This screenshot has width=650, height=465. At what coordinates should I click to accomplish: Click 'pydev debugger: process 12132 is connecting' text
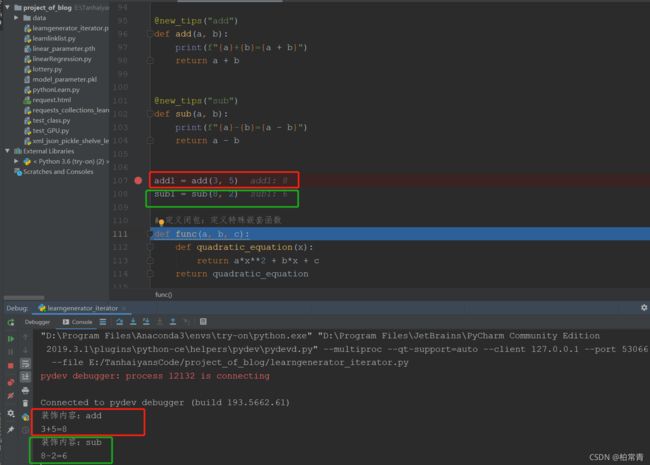coord(155,376)
